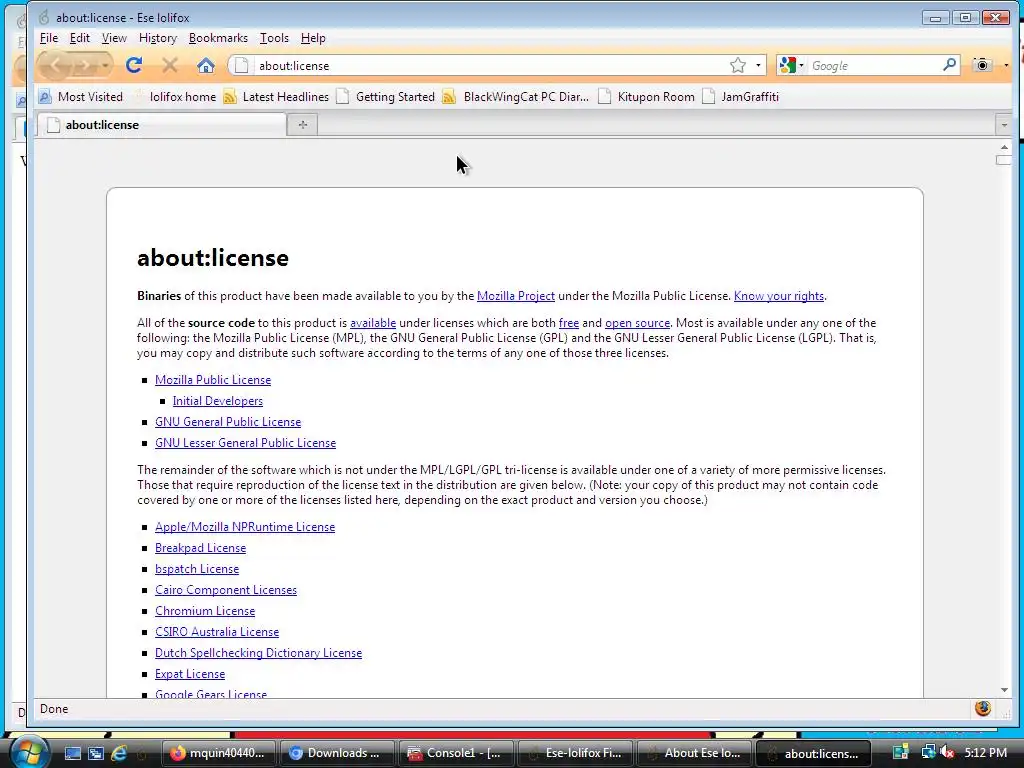1024x768 pixels.
Task: Click the scrollbar down arrow
Action: 1004,690
